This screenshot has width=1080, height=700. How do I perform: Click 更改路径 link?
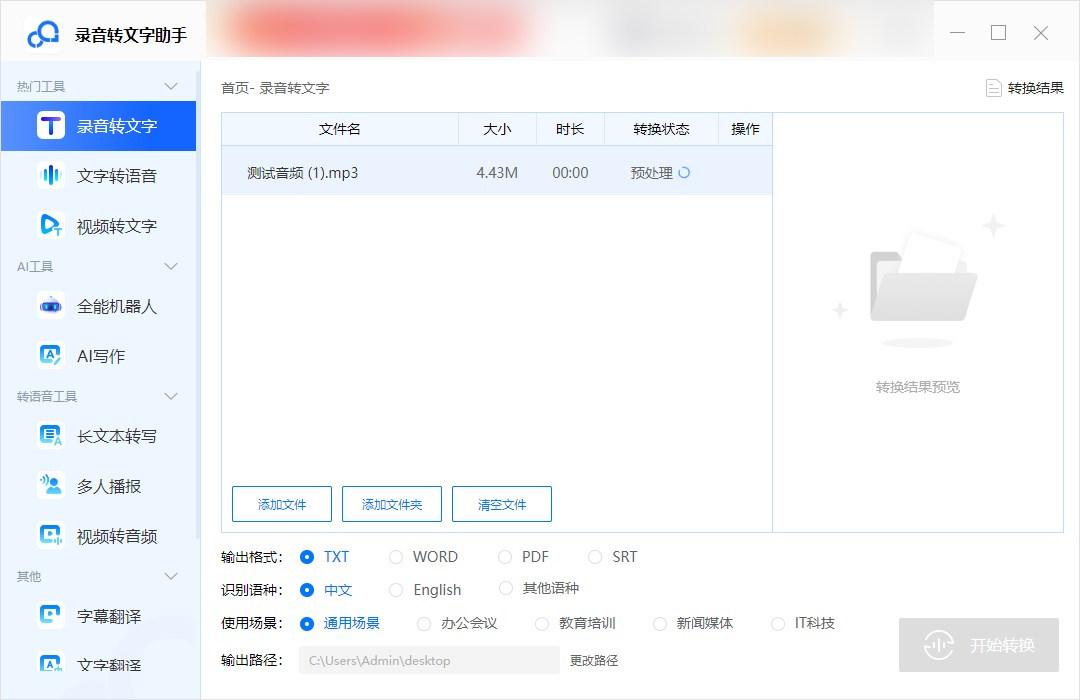[594, 660]
